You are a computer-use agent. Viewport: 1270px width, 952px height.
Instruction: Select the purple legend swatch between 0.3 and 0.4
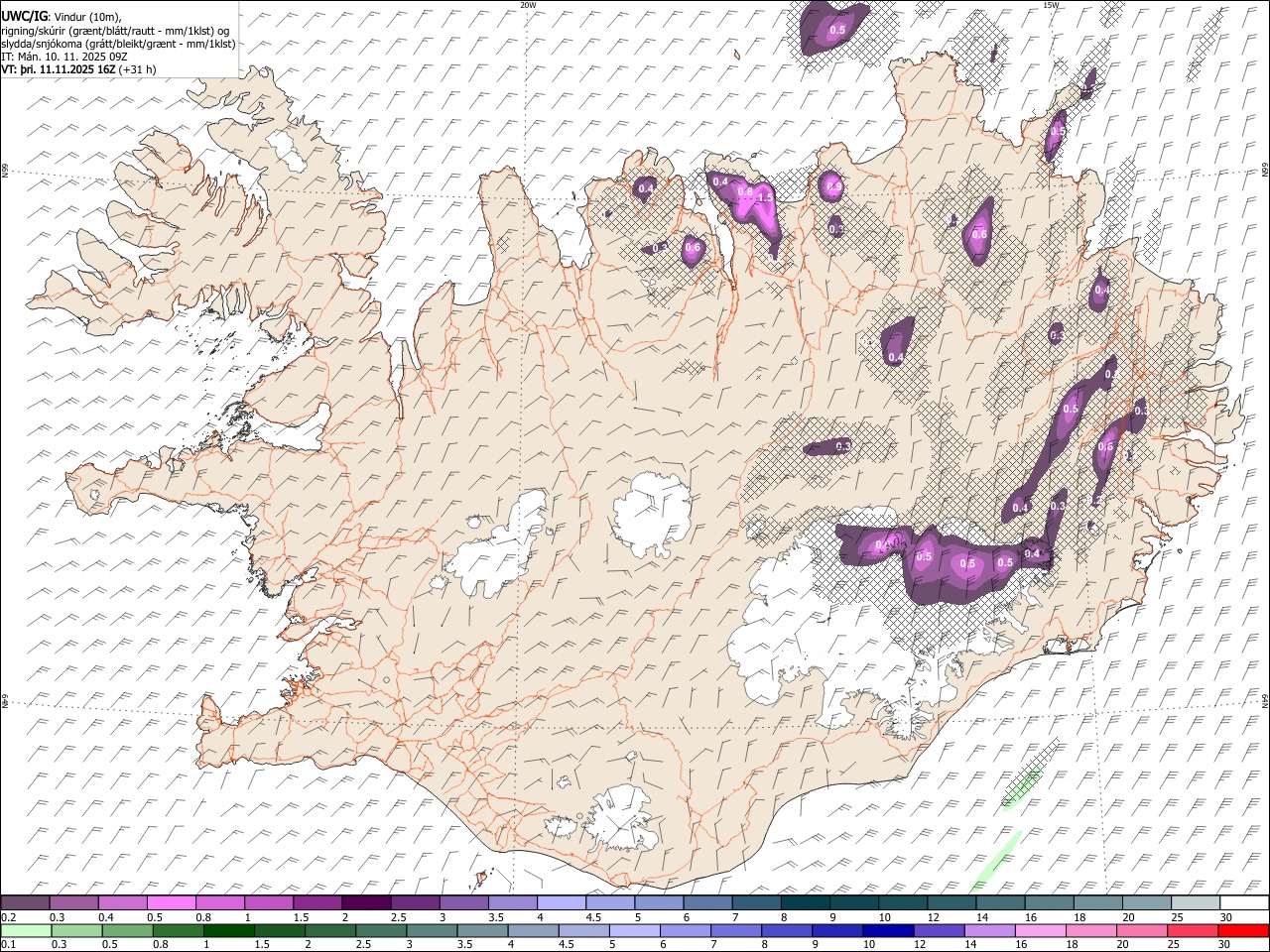(74, 902)
